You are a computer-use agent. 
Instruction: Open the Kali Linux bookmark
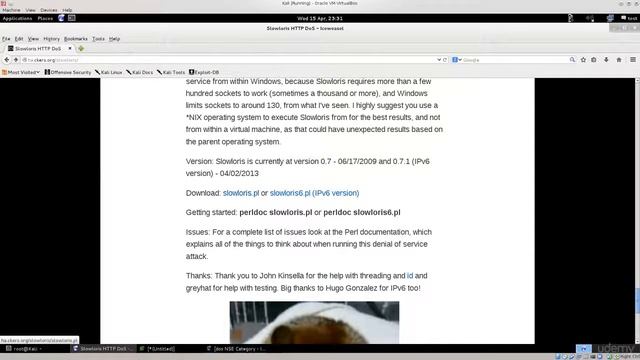tap(109, 72)
